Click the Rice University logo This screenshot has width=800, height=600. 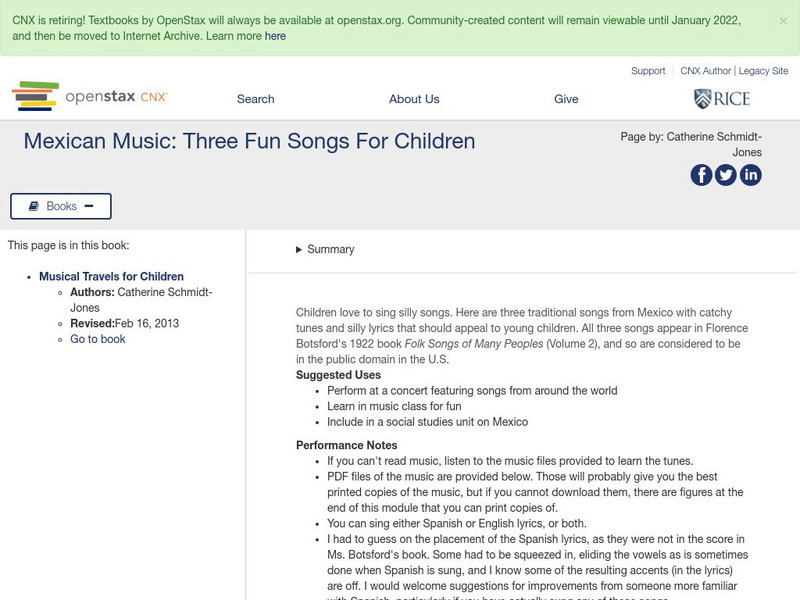[721, 98]
